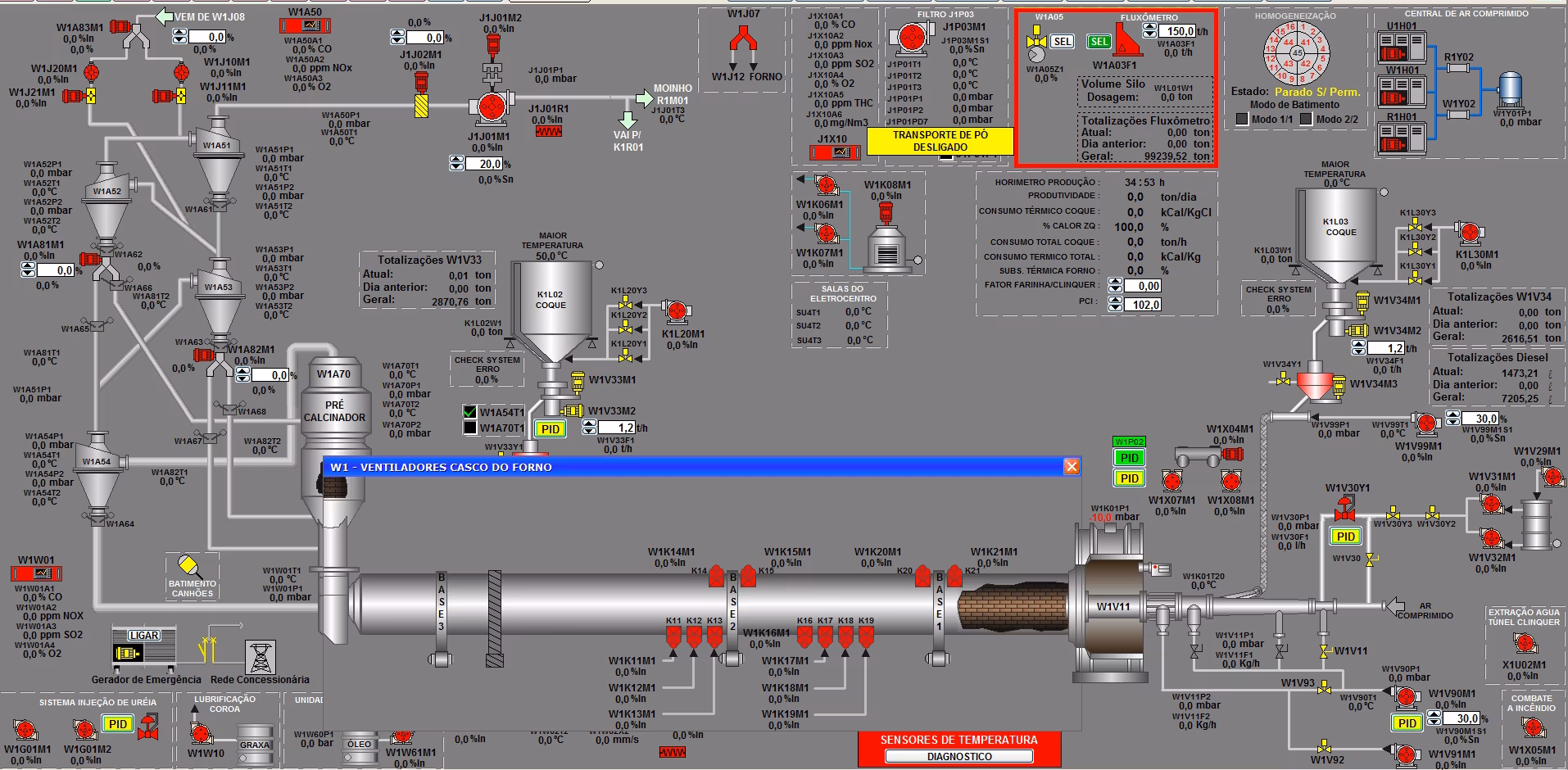Select the Rede Concessionária tower icon

pyautogui.click(x=261, y=657)
